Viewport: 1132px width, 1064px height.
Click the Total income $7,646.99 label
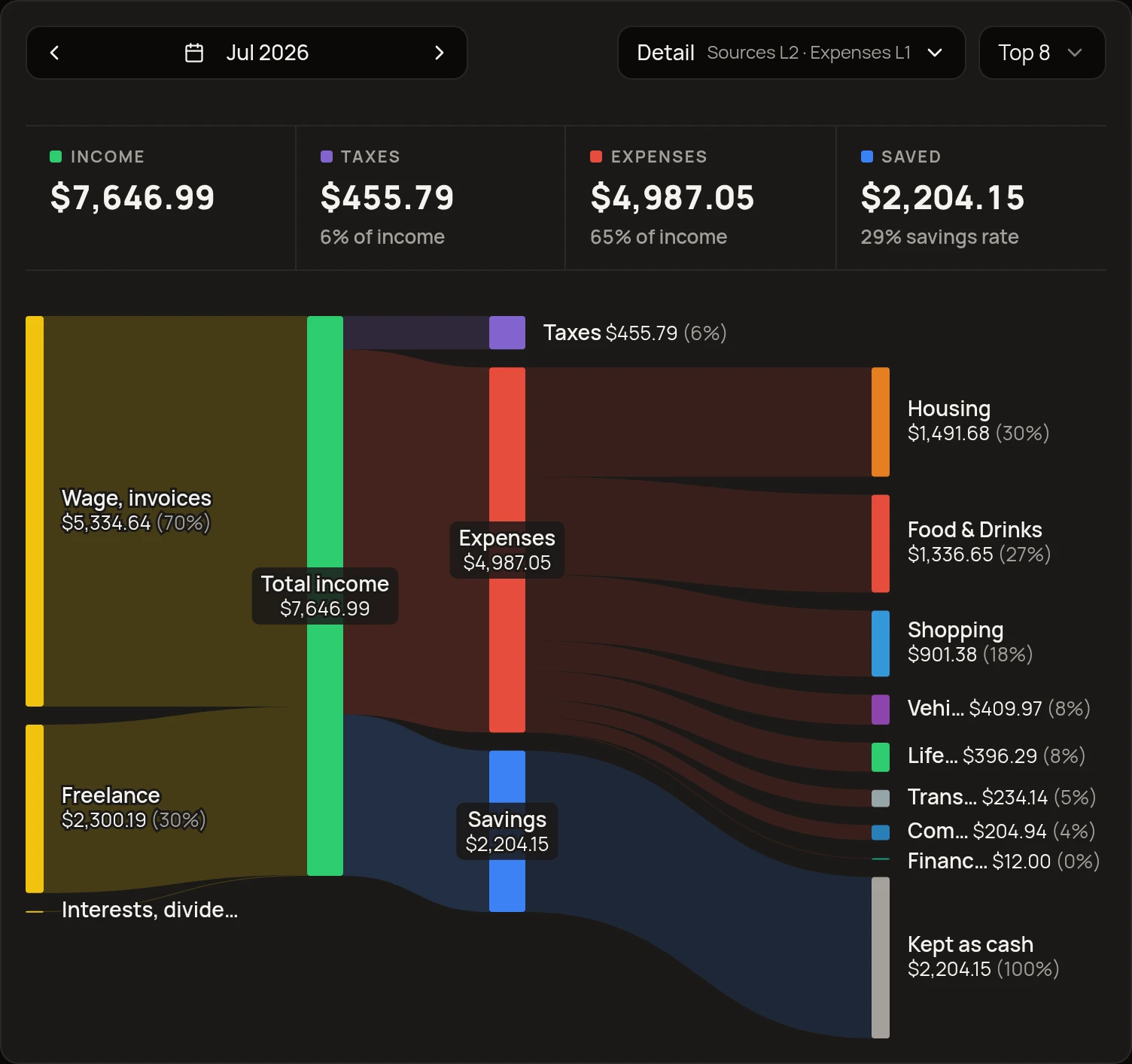click(x=325, y=596)
